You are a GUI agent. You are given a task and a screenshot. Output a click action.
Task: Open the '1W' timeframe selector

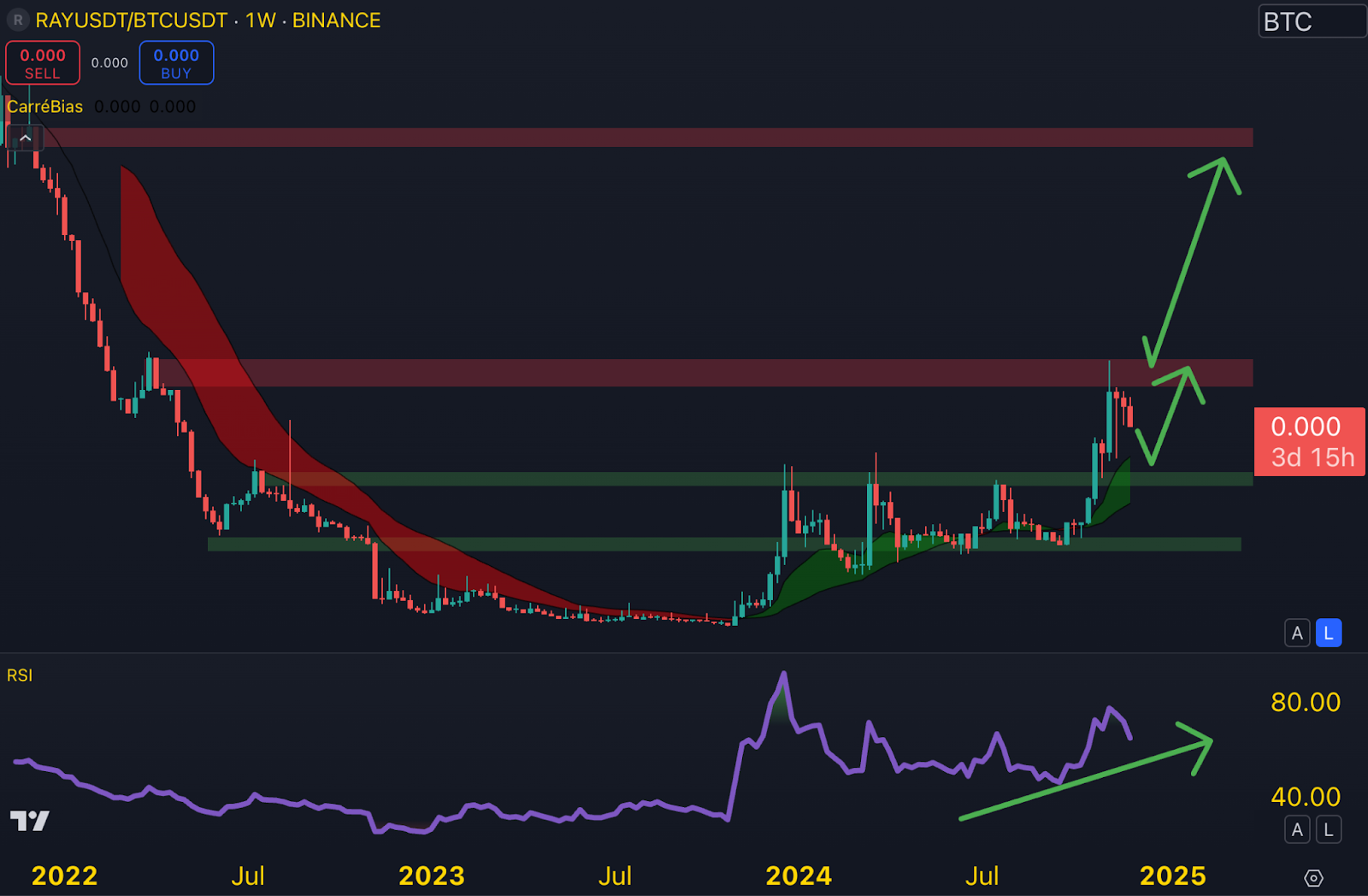[261, 20]
